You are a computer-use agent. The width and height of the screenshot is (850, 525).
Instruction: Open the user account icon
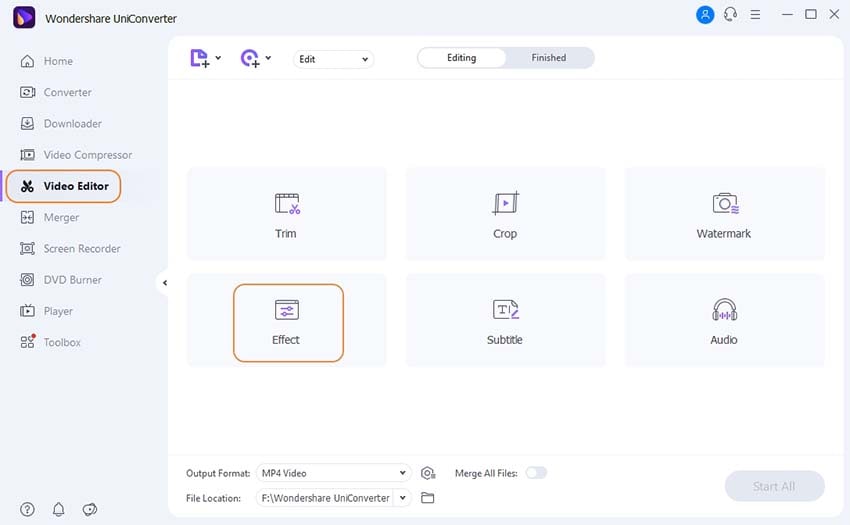point(705,15)
